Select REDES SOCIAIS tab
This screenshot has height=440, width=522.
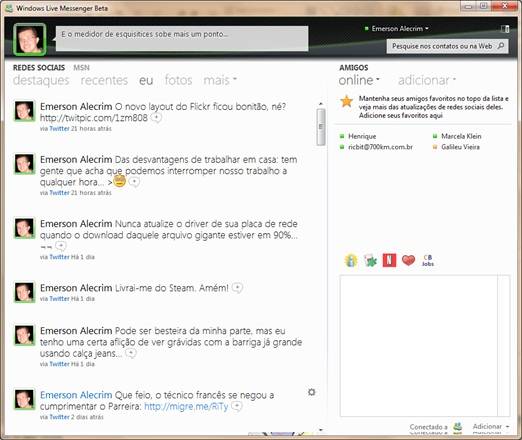pyautogui.click(x=39, y=68)
